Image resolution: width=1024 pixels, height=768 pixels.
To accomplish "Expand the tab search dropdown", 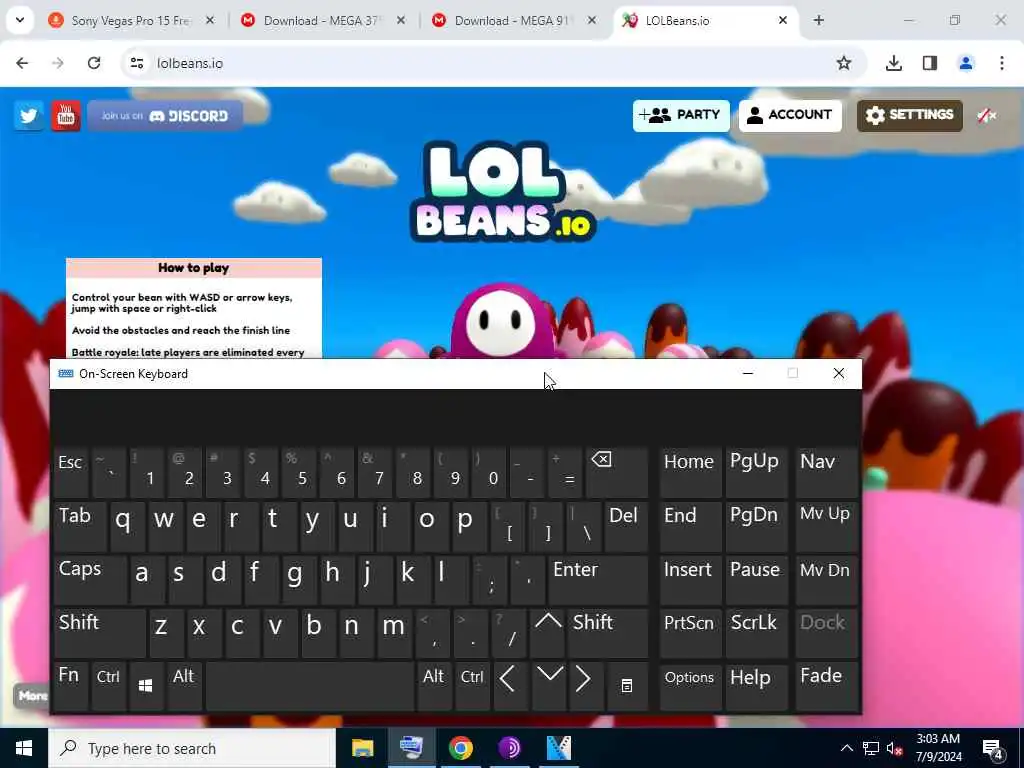I will (20, 21).
